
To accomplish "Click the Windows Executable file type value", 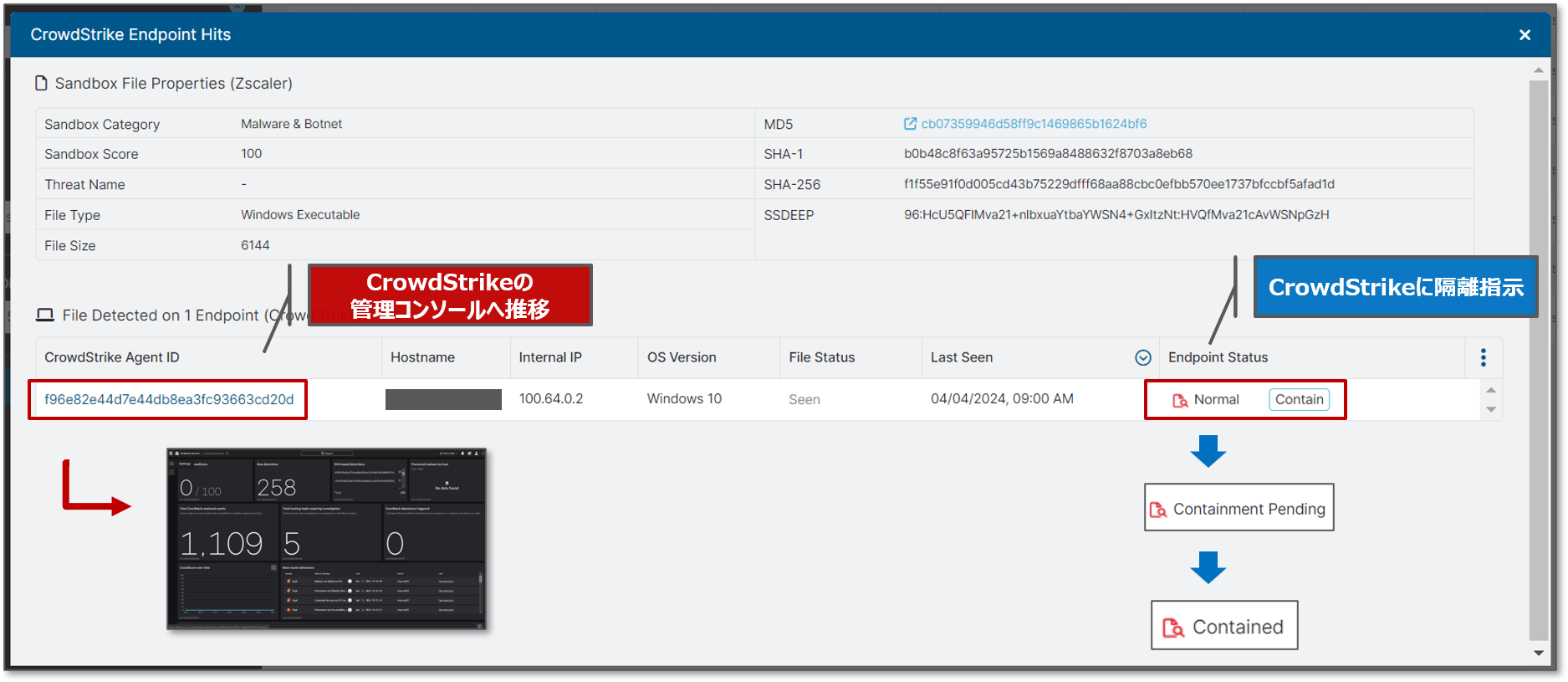I will (300, 215).
